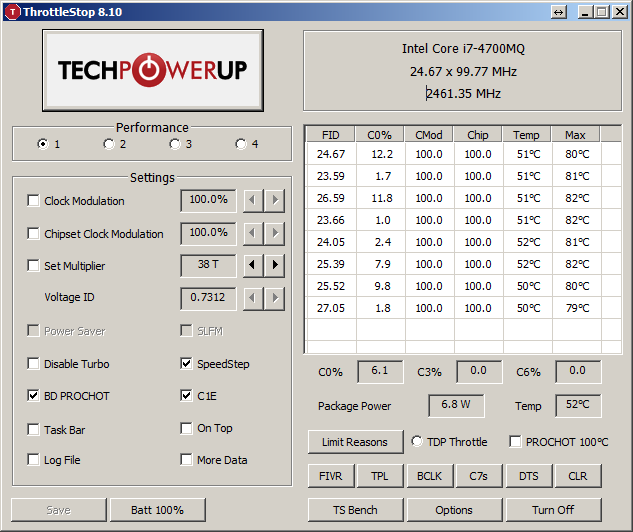
Task: Decrease the Set Multiplier value with left arrow
Action: click(x=254, y=266)
